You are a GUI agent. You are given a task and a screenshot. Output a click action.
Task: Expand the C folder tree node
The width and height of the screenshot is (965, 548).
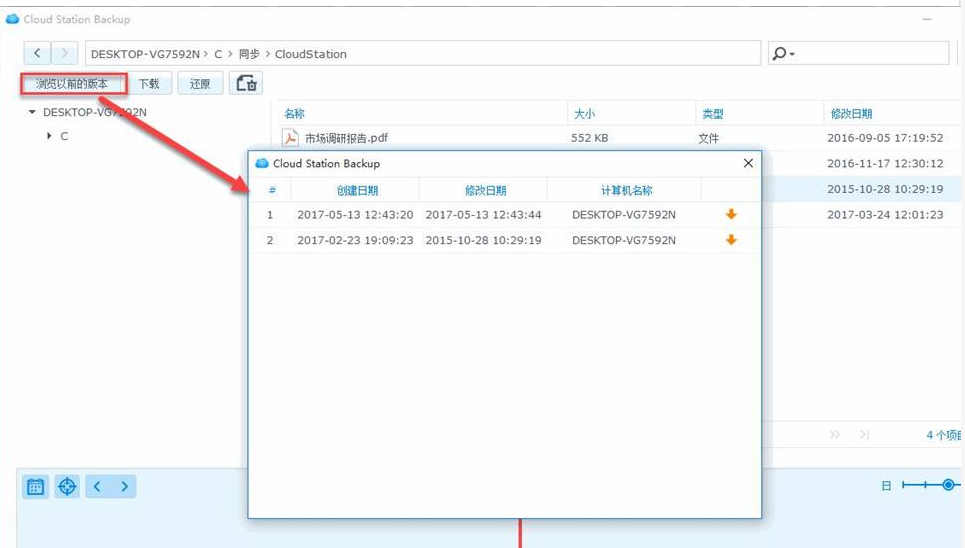click(49, 136)
